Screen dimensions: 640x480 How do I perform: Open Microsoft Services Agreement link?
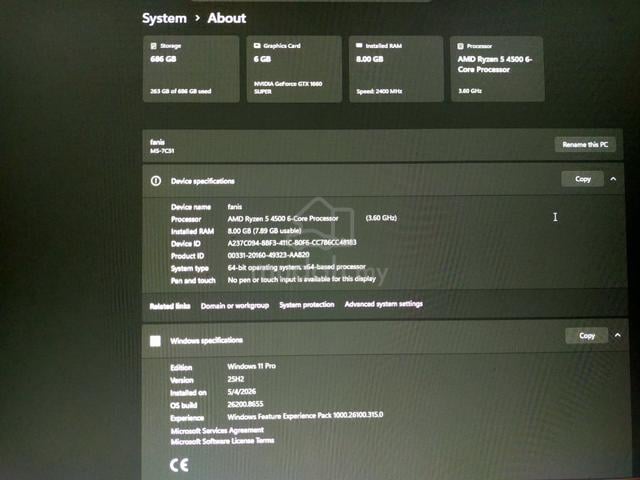(x=217, y=431)
